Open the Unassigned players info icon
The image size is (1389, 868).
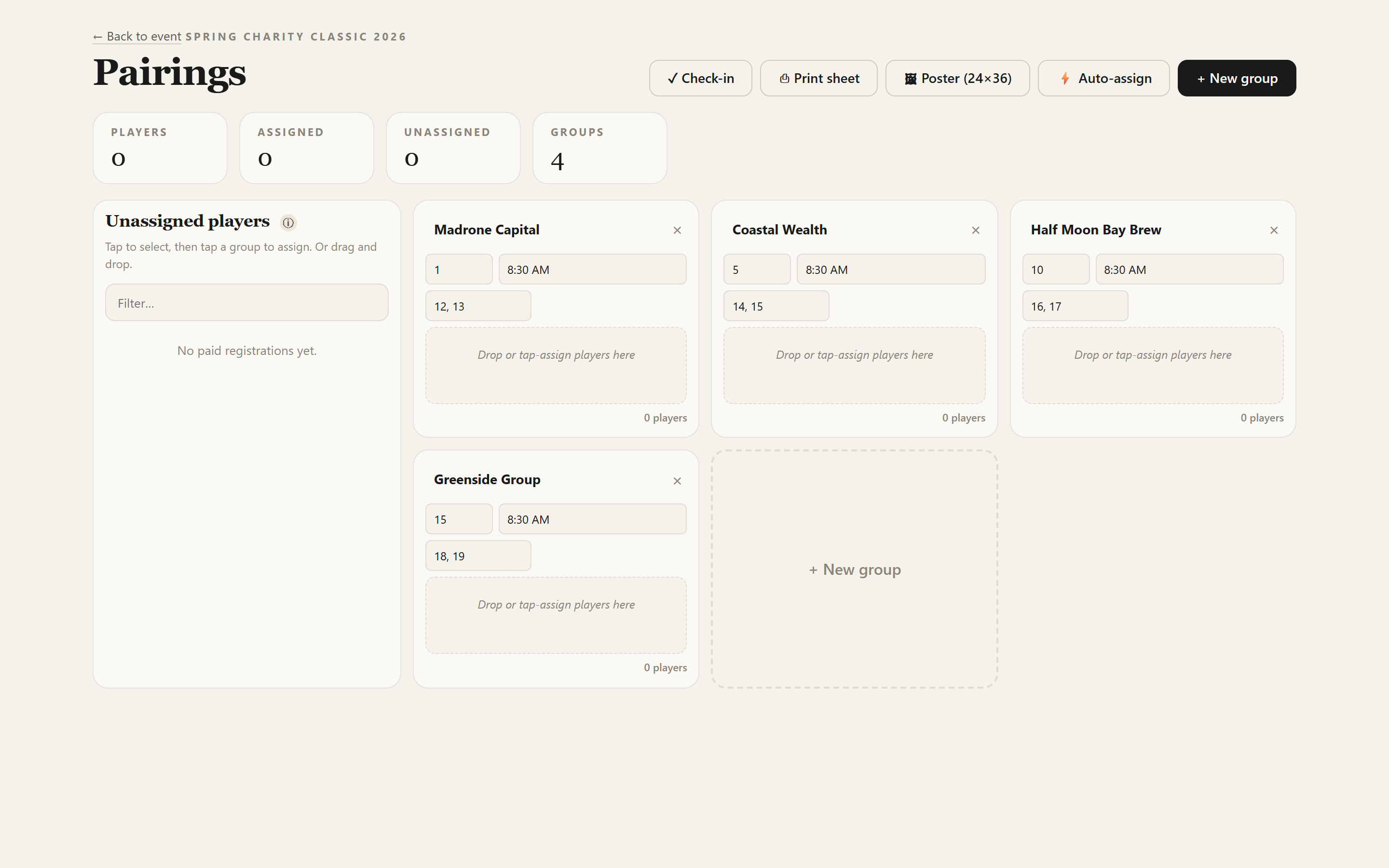(x=288, y=223)
